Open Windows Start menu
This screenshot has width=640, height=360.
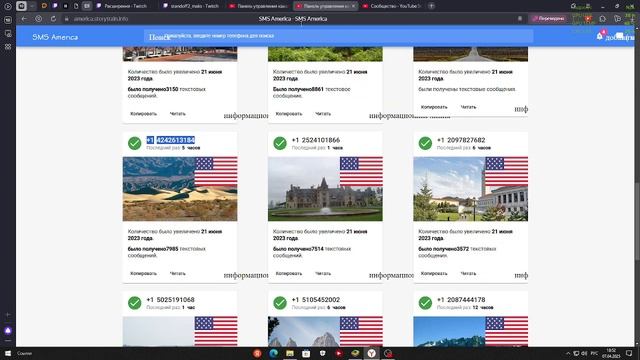[8, 353]
